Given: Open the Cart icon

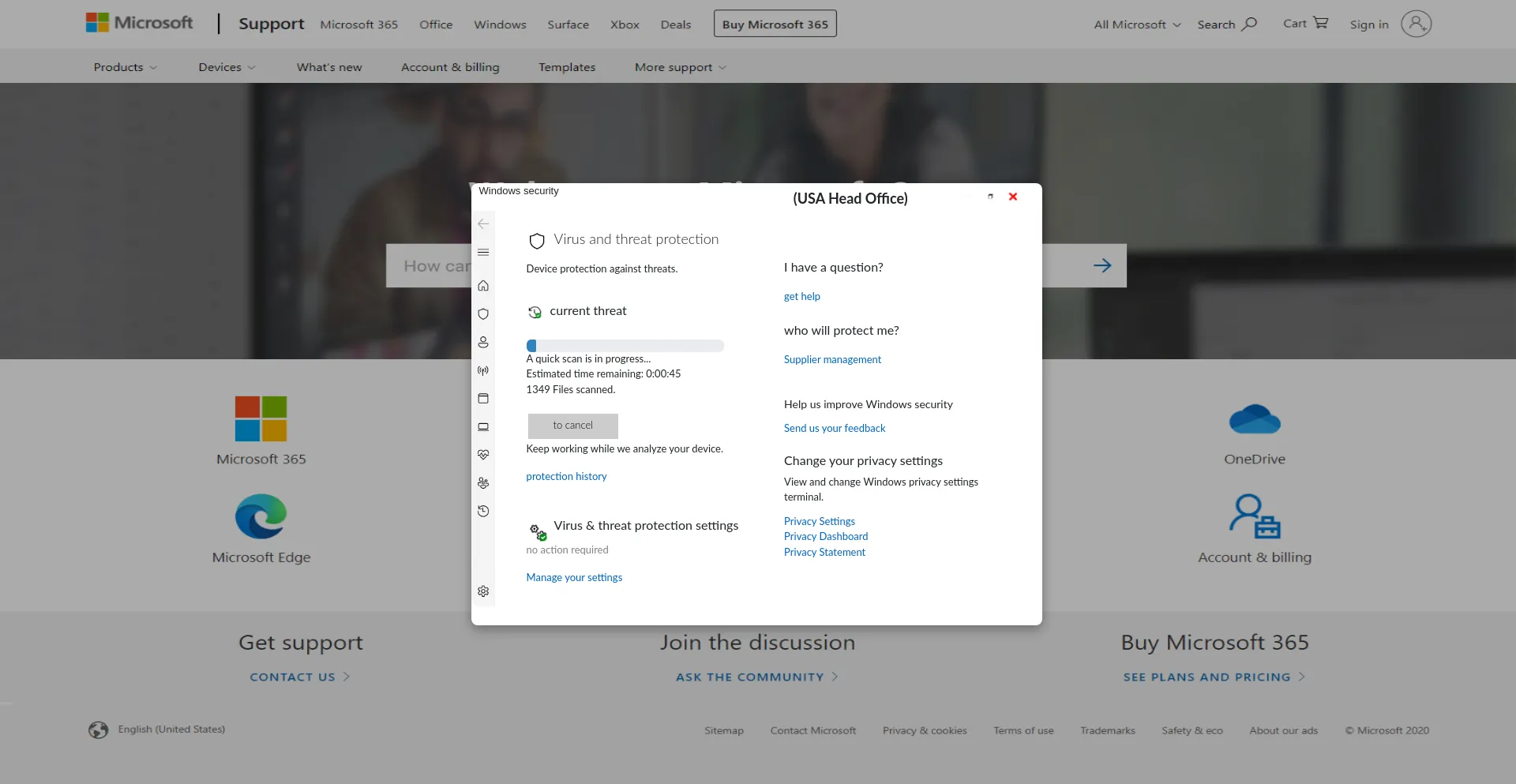Looking at the screenshot, I should 1321,23.
